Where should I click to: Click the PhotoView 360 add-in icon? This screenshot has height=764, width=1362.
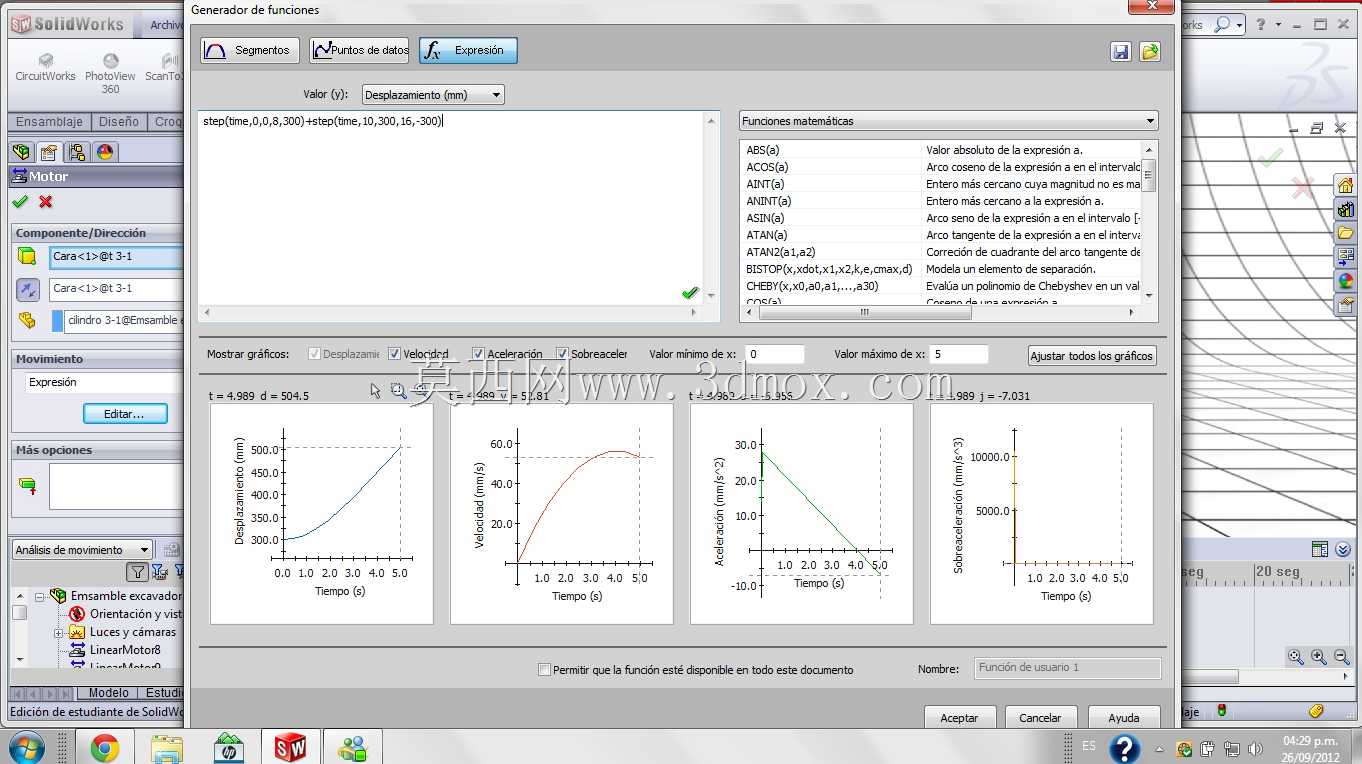[x=110, y=75]
